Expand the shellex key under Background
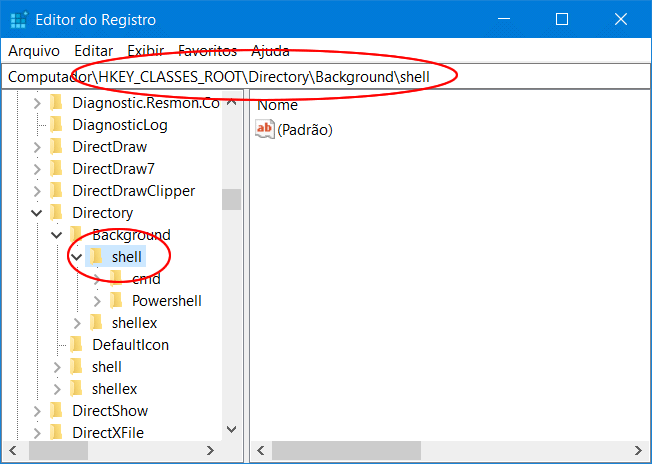652x464 pixels. (77, 323)
